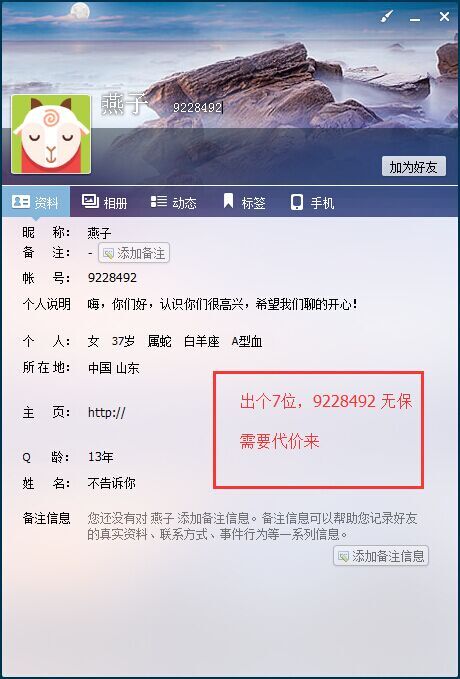Open the 动态 tab
Screen dimensions: 460x679
(174, 202)
